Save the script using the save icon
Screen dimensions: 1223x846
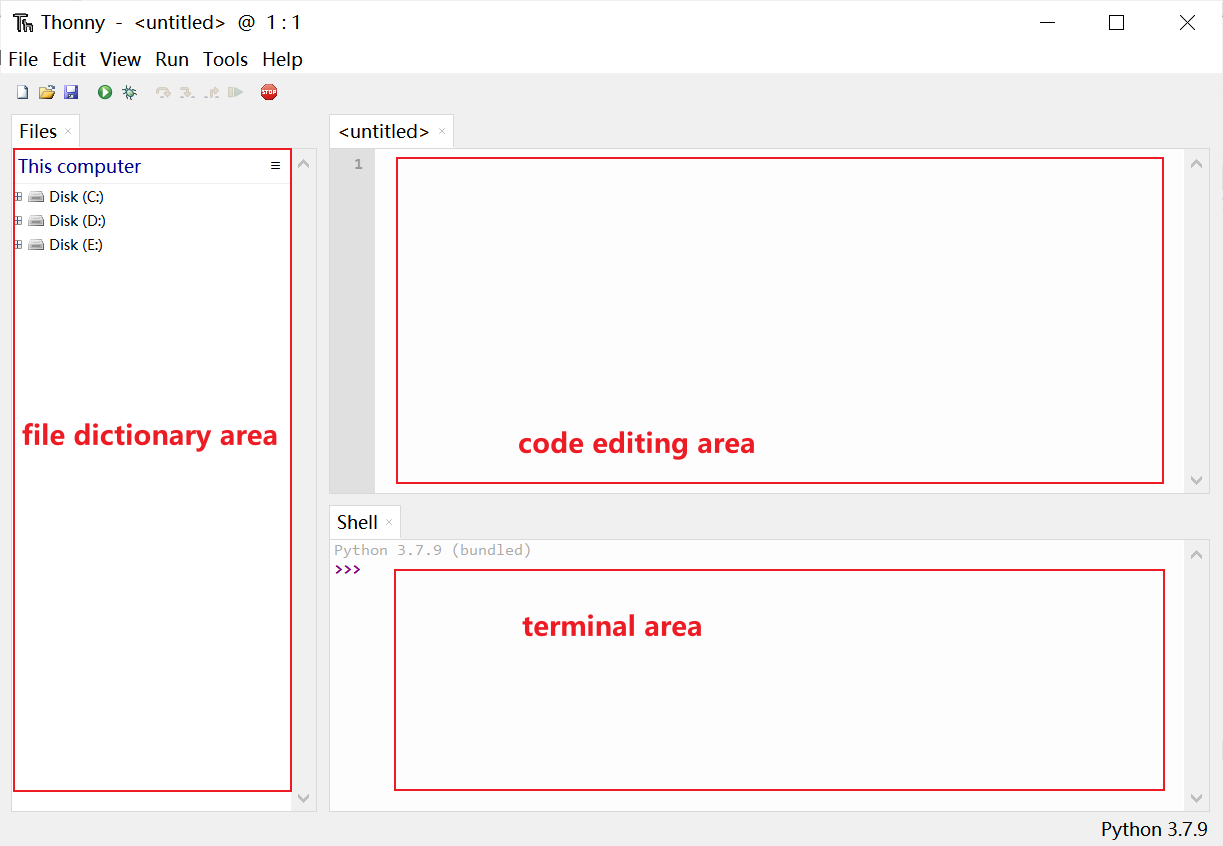71,91
